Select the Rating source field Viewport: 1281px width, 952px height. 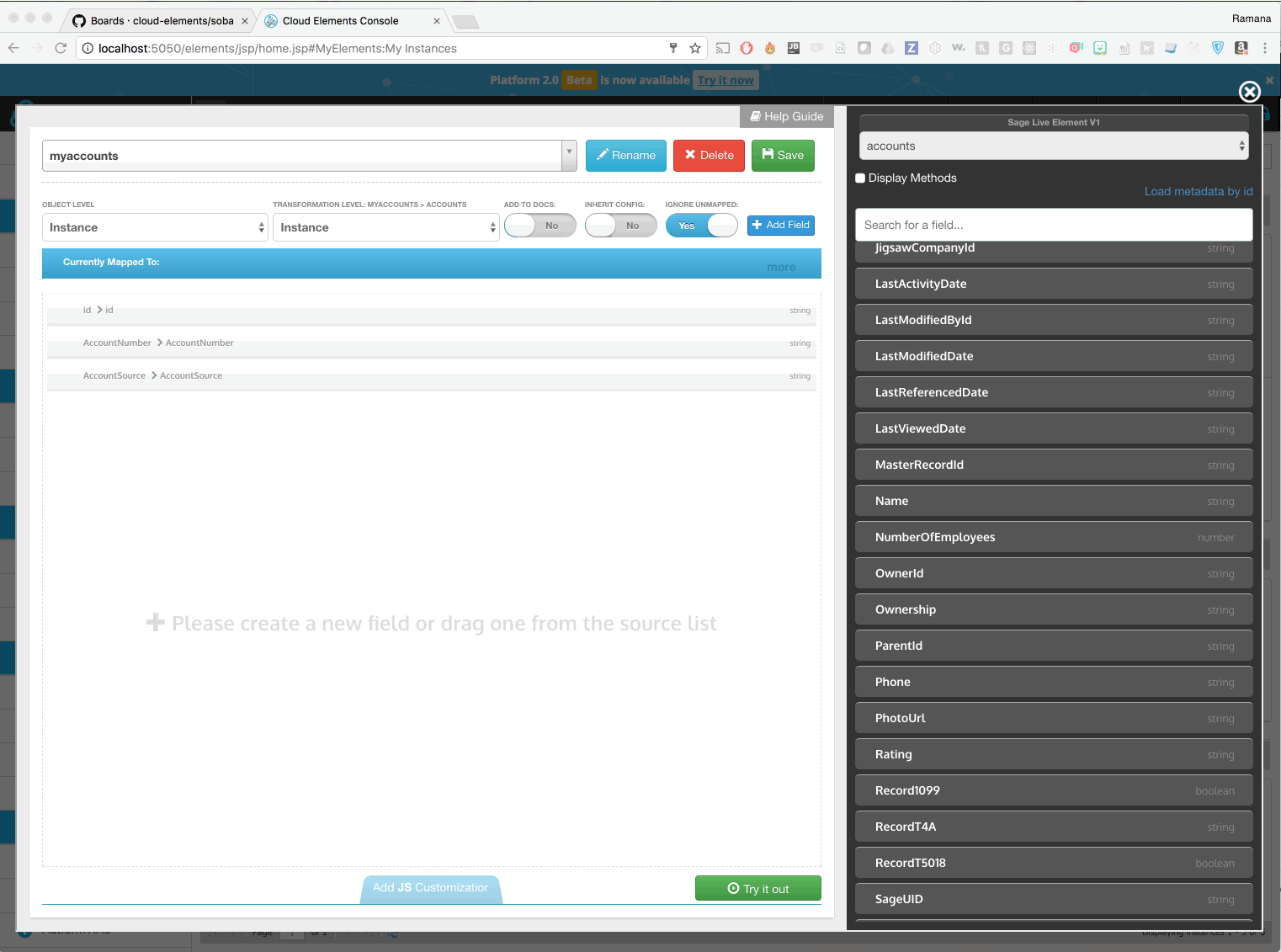click(x=1054, y=754)
